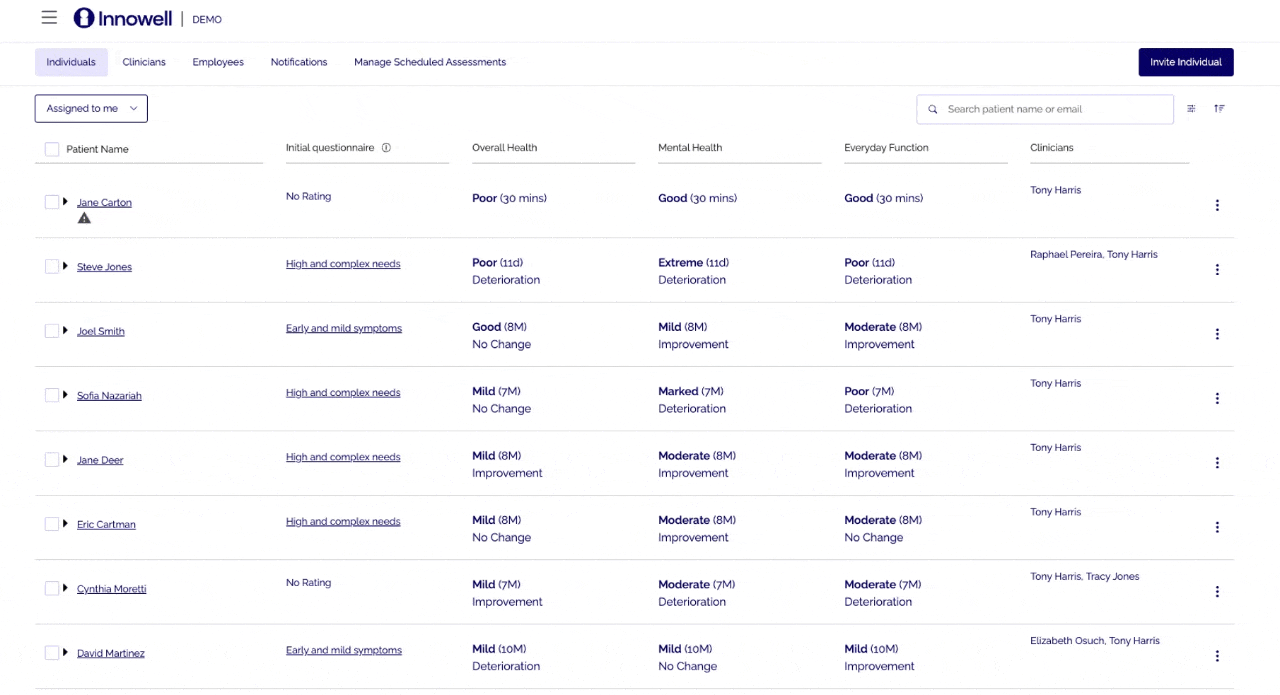1280x695 pixels.
Task: Expand the Cynthia Moretti row
Action: pyautogui.click(x=66, y=588)
